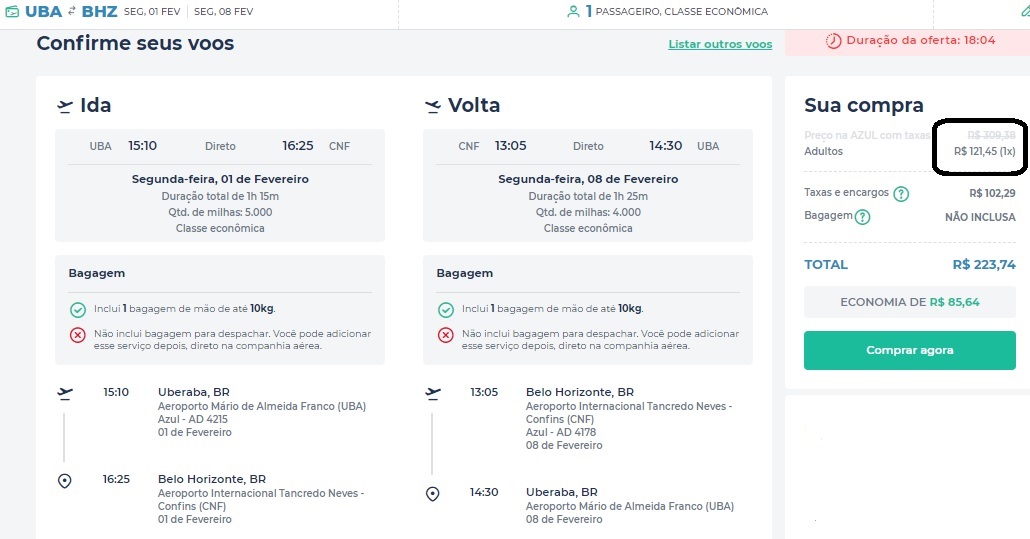This screenshot has width=1030, height=539.
Task: Click the 1 Passageiro, Classe Econômica selector
Action: (x=677, y=11)
